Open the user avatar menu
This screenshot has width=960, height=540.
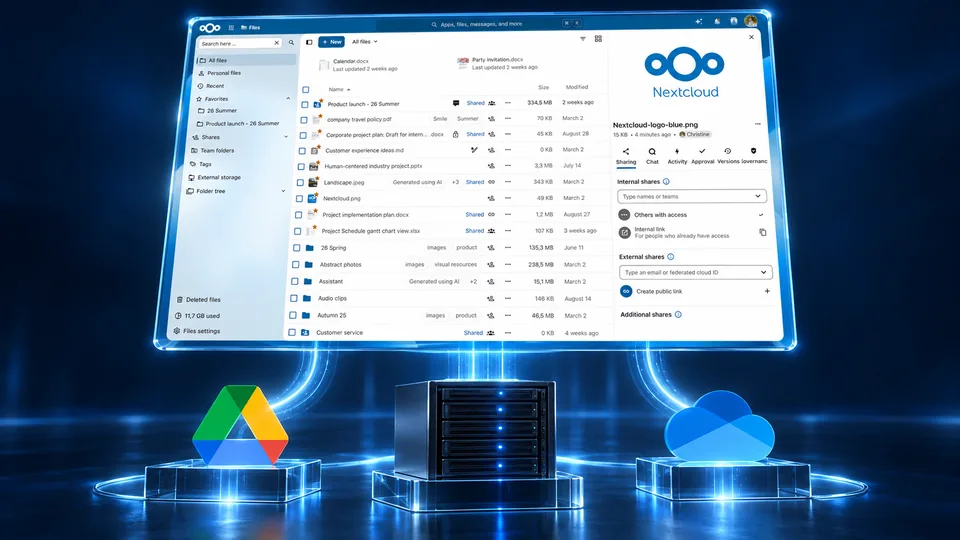751,21
